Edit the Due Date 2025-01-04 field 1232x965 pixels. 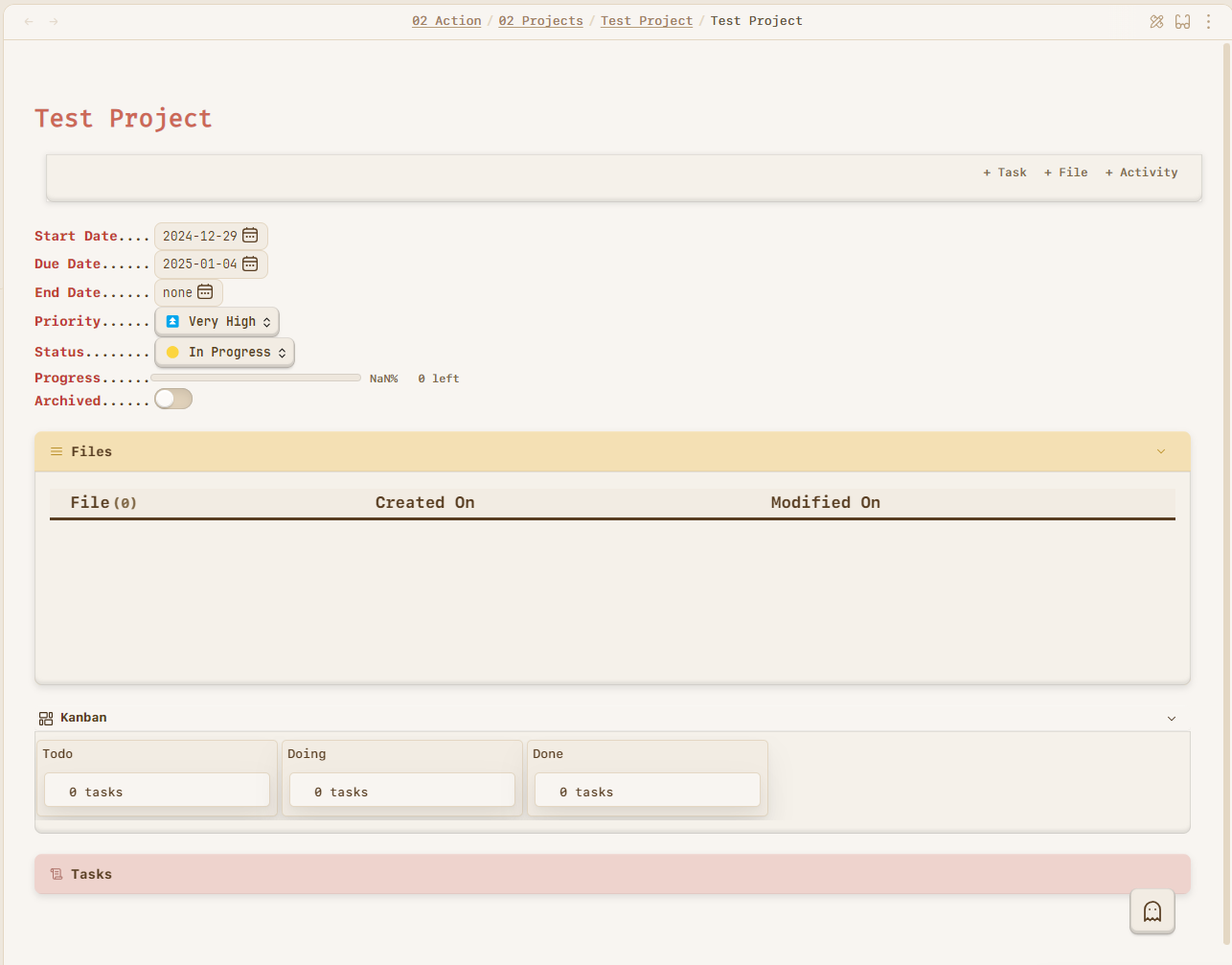pyautogui.click(x=211, y=264)
